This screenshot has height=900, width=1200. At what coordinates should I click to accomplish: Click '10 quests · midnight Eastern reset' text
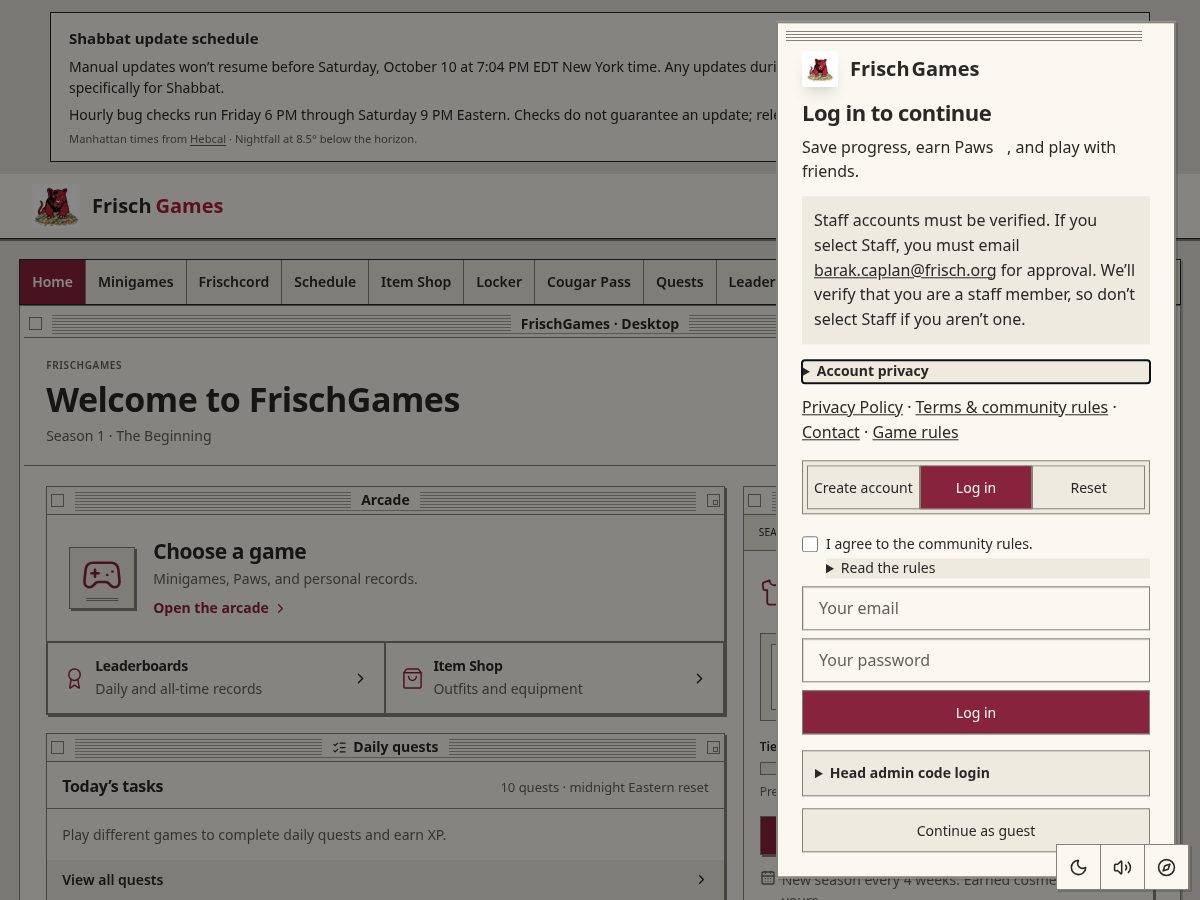pyautogui.click(x=604, y=788)
